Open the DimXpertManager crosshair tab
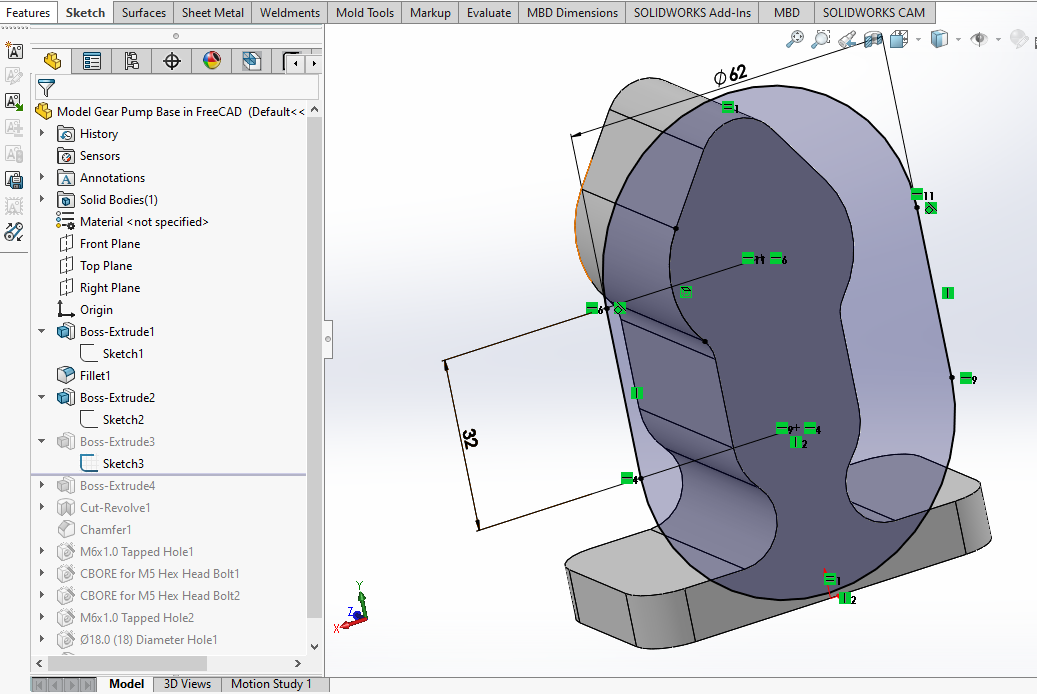 pyautogui.click(x=172, y=62)
